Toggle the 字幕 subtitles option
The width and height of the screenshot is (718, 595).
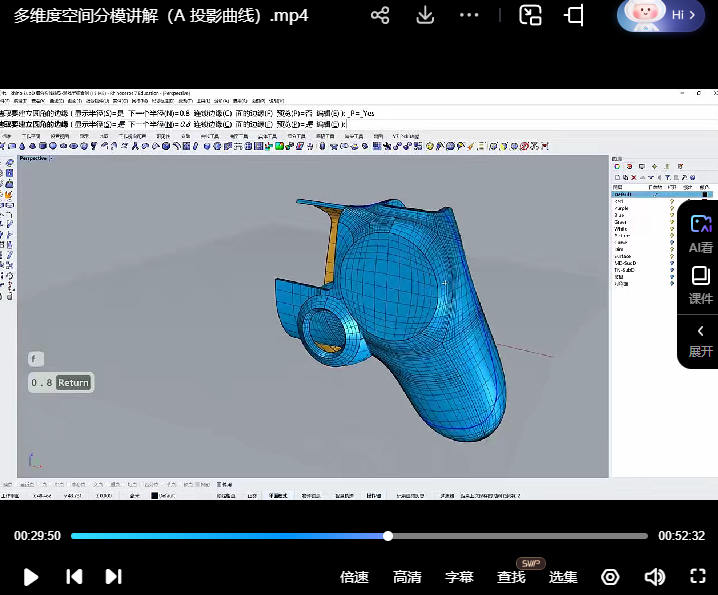(x=459, y=577)
